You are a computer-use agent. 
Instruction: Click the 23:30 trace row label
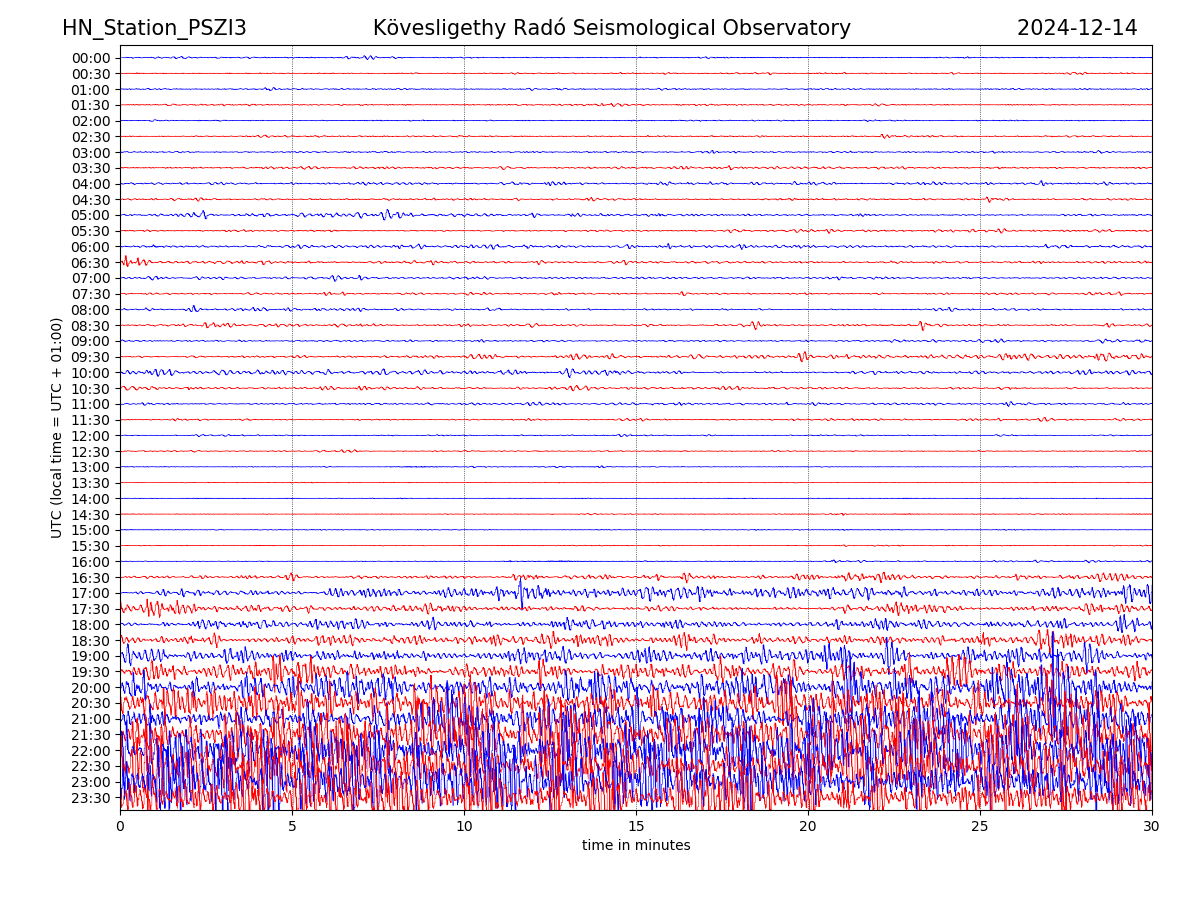point(91,798)
